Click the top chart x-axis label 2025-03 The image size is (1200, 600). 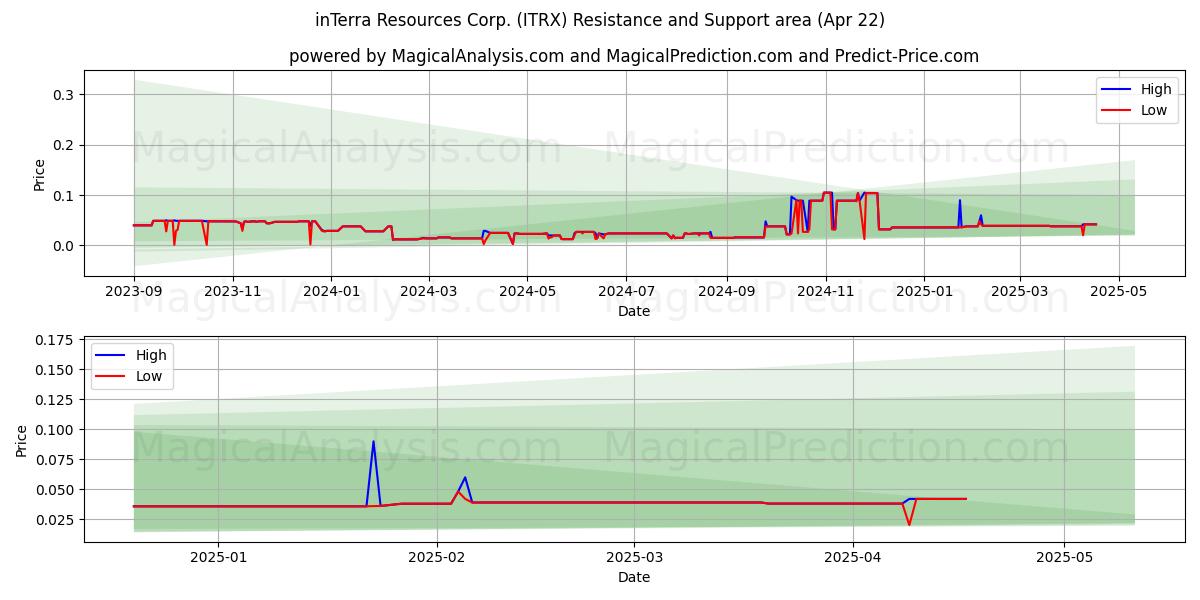pos(1019,290)
